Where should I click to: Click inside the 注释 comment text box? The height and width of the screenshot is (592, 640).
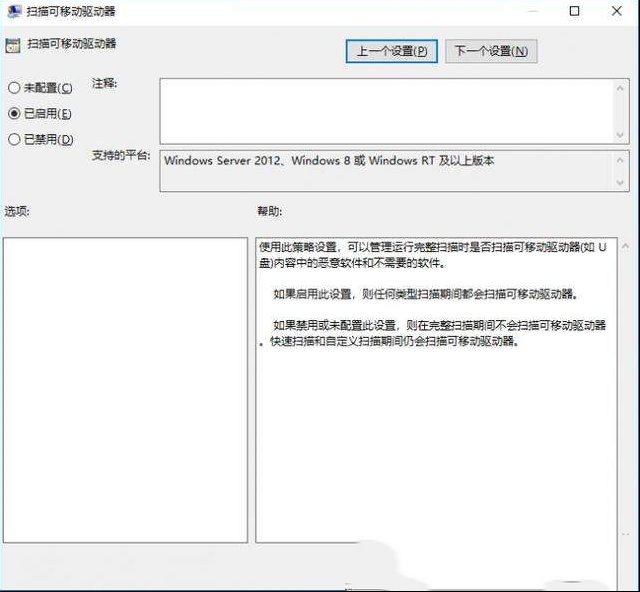(387, 111)
